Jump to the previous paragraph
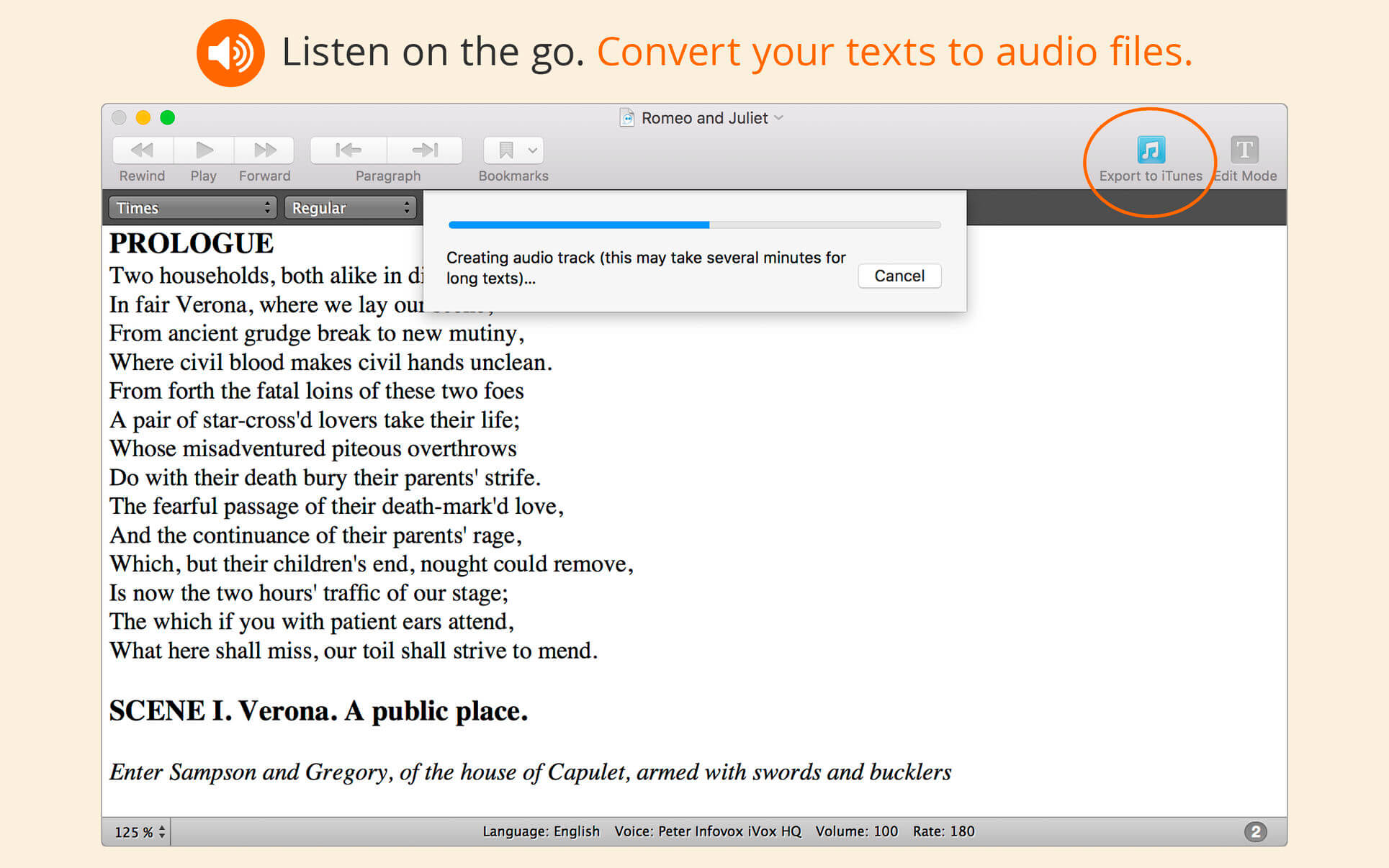 (349, 150)
